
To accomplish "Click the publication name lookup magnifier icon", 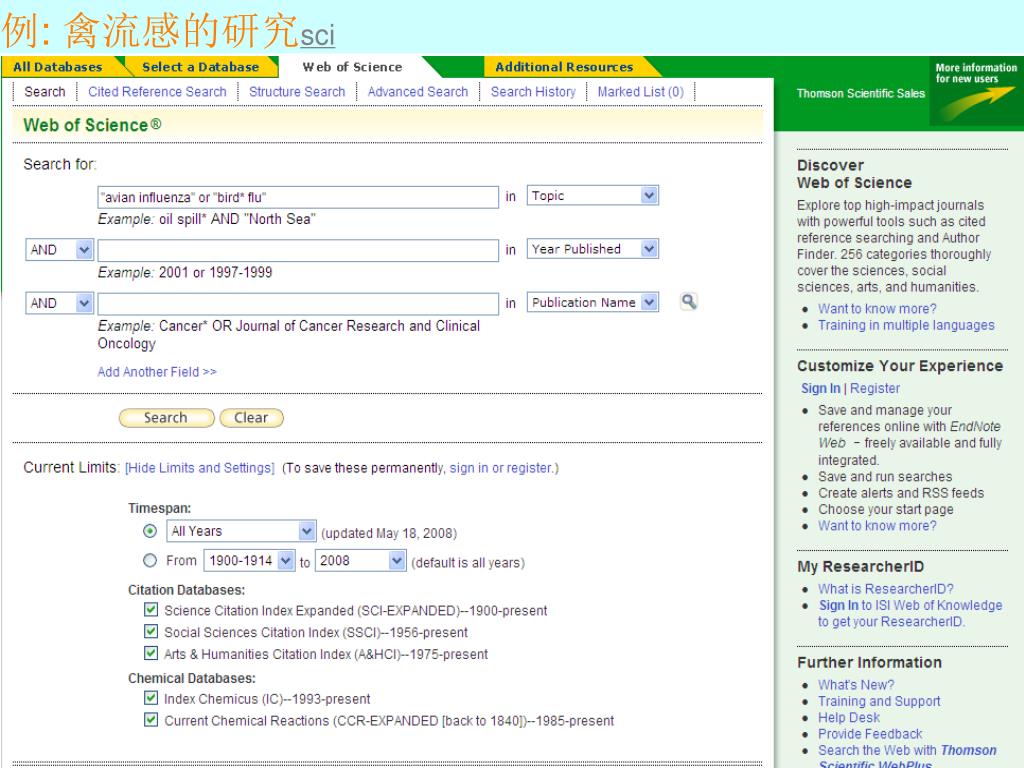I will point(688,302).
